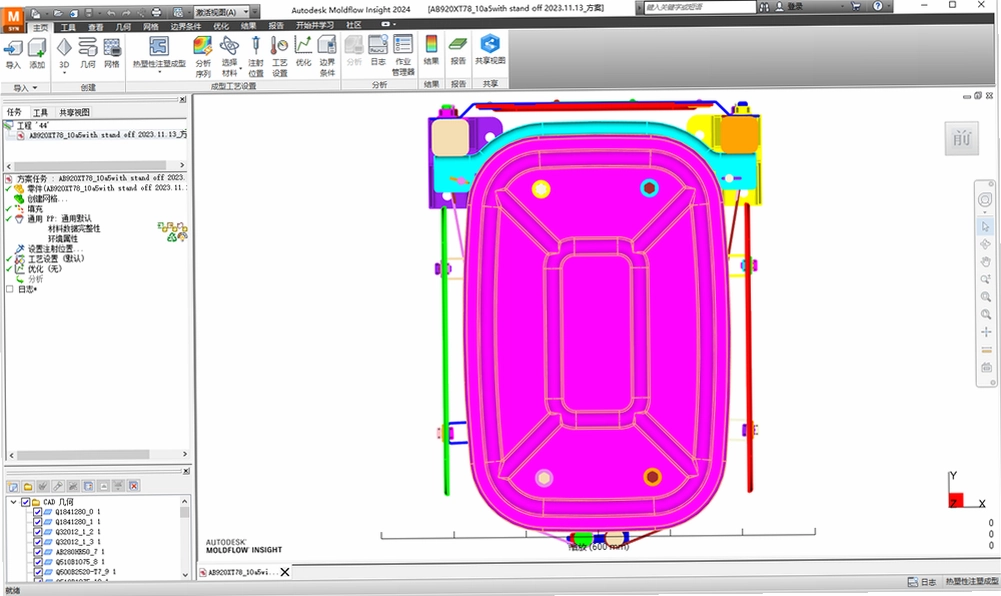This screenshot has height=596, width=1001.
Task: Close the AB920XT78 document tab
Action: pos(285,572)
